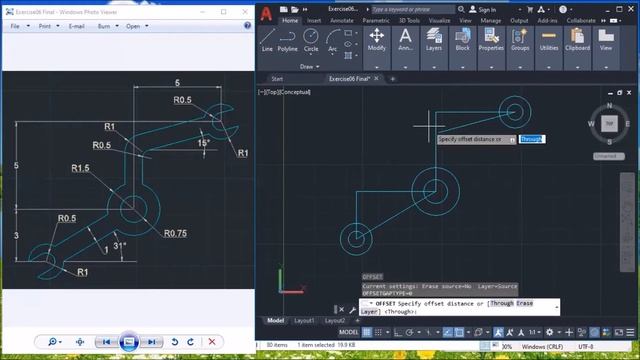Toggle ortho mode in status bar
Viewport: 640px width, 360px height.
tap(398, 332)
